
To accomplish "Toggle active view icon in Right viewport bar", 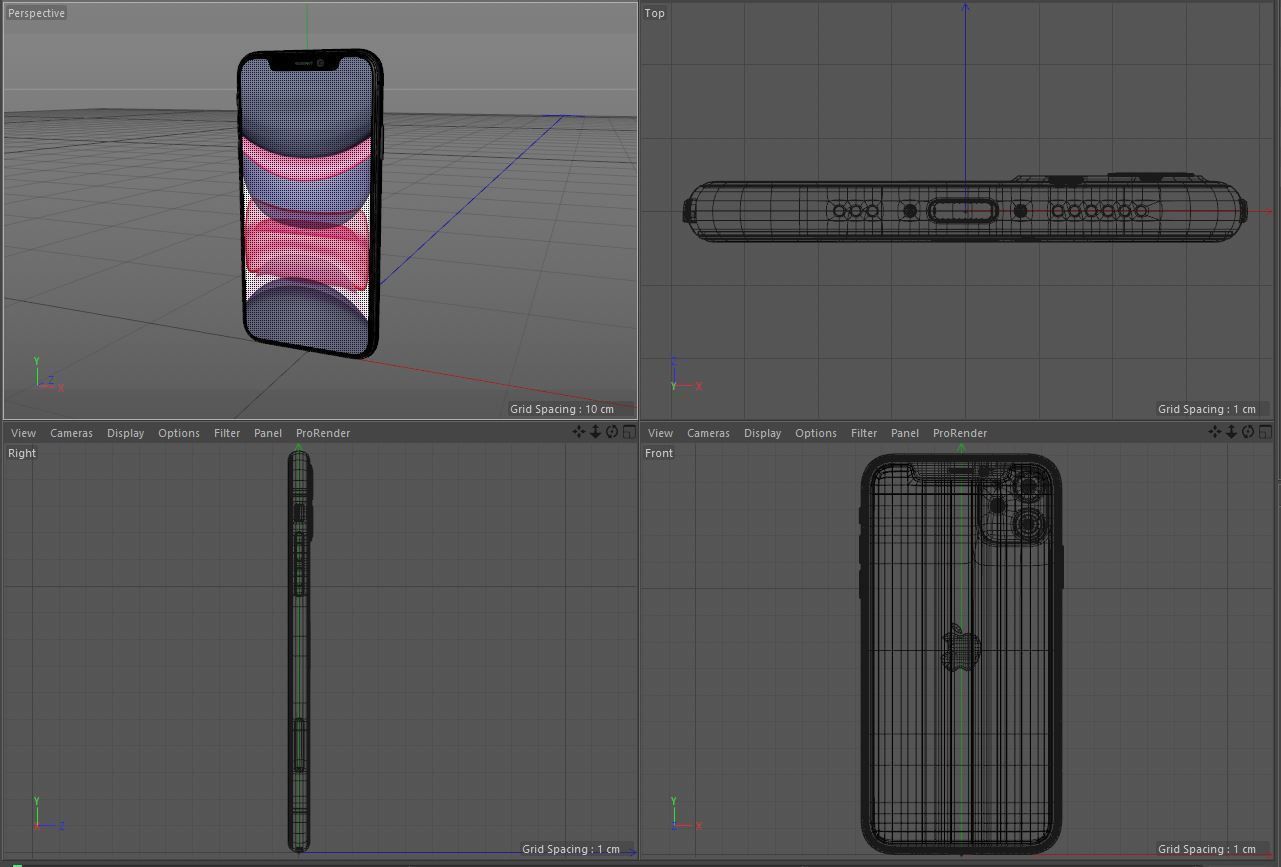I will [x=629, y=432].
